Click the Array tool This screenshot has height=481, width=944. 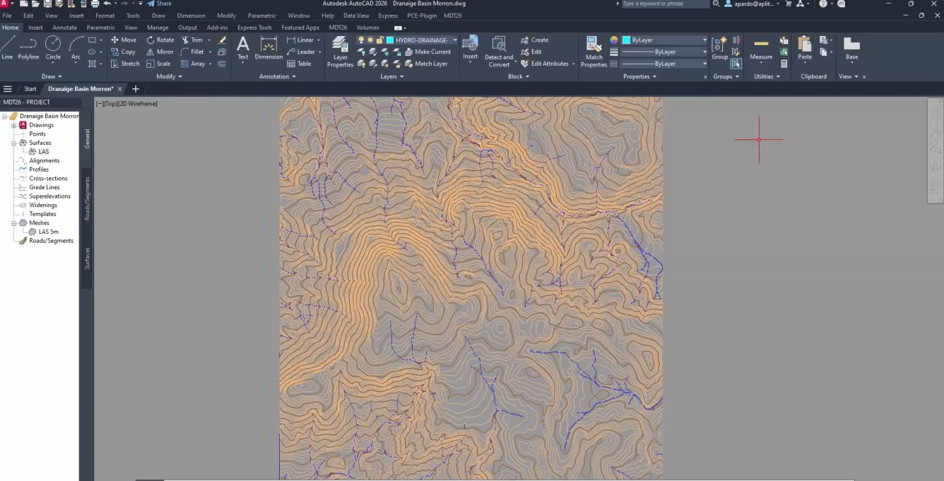193,63
